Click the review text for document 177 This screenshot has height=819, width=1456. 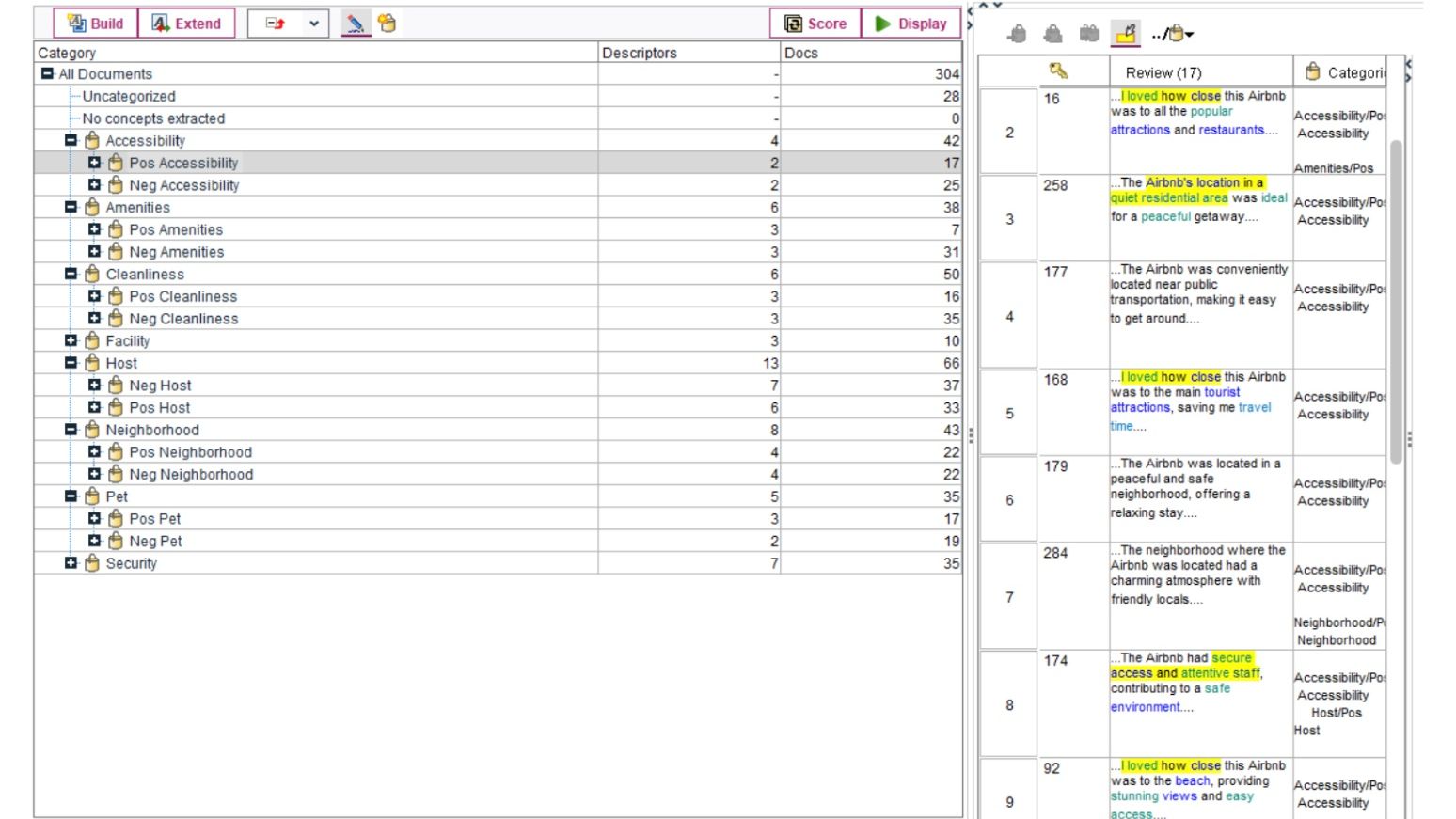click(x=1199, y=293)
